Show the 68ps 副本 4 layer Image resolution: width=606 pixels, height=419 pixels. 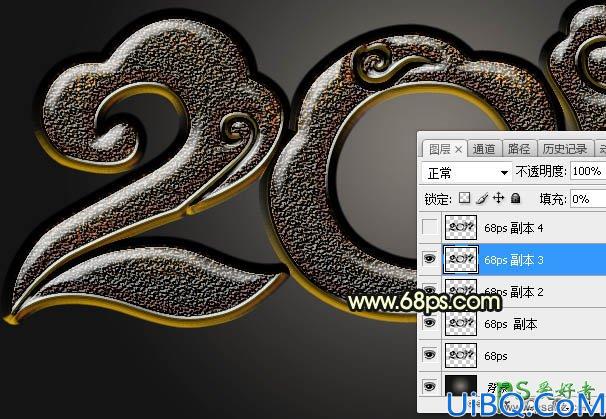[x=429, y=227]
